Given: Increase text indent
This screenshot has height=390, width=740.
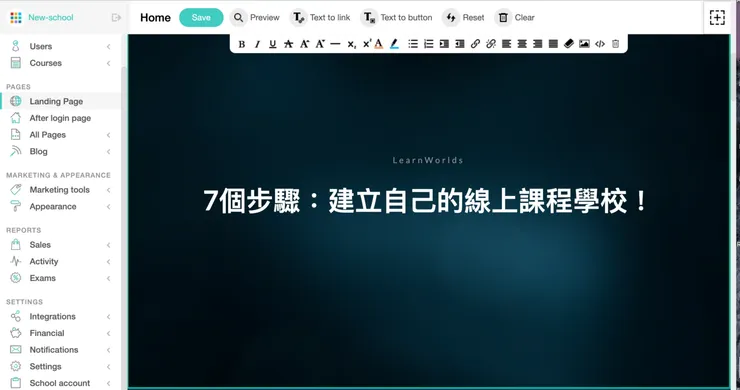Looking at the screenshot, I should [x=444, y=44].
